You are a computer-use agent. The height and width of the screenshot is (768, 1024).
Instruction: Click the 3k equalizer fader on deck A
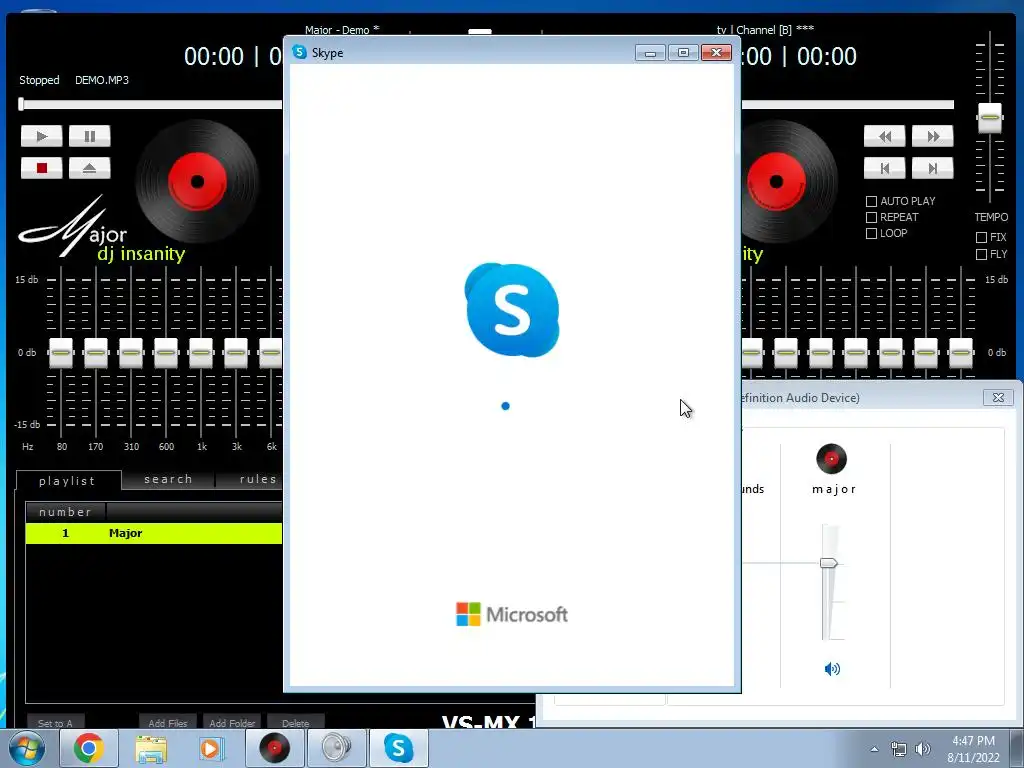click(x=236, y=353)
